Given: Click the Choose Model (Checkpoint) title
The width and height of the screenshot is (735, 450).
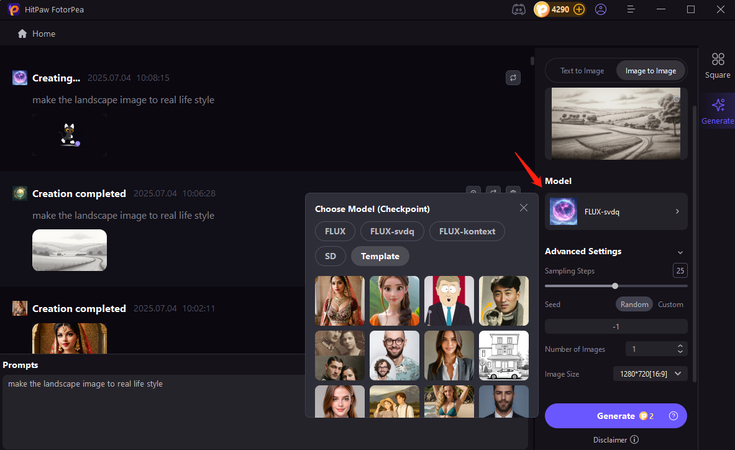Looking at the screenshot, I should click(372, 209).
